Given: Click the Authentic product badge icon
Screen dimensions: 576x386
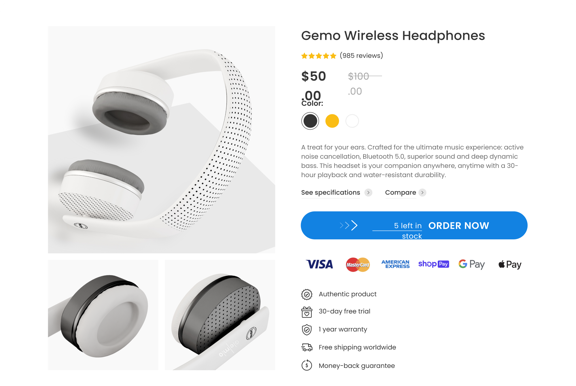Looking at the screenshot, I should (307, 294).
